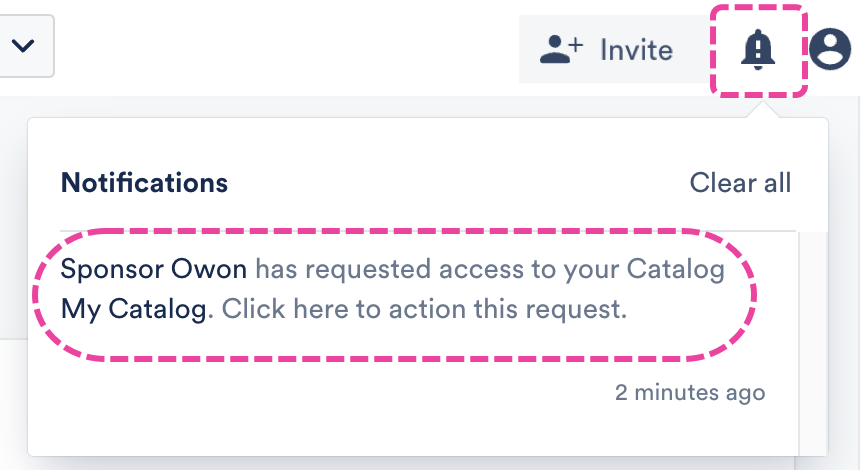Click the notifications panel scrollbar

[x=812, y=340]
